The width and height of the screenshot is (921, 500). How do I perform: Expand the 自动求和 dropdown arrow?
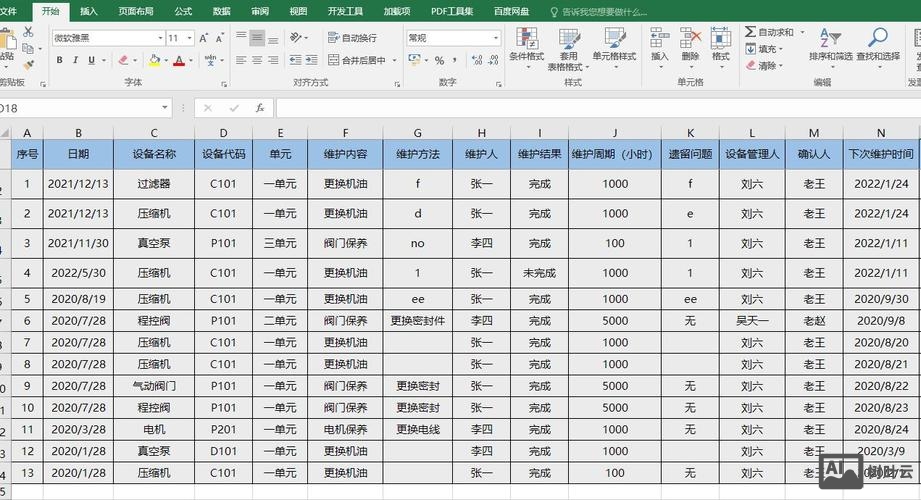(x=802, y=32)
